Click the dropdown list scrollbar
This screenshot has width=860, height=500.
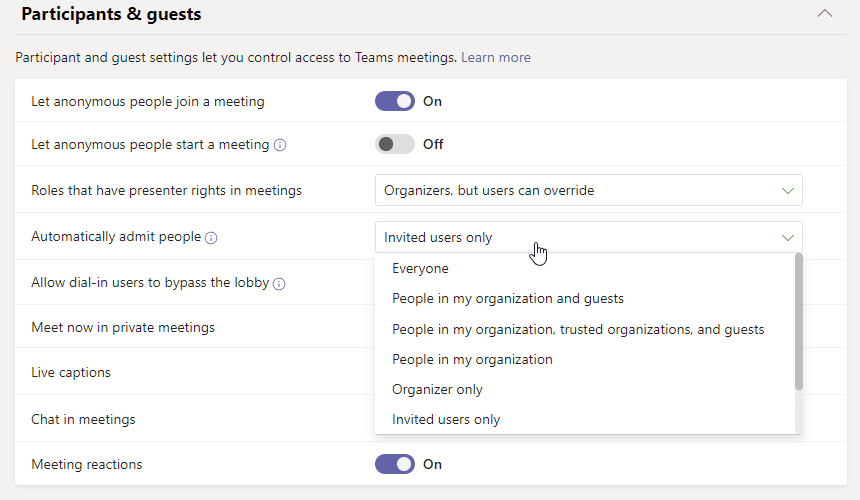798,322
